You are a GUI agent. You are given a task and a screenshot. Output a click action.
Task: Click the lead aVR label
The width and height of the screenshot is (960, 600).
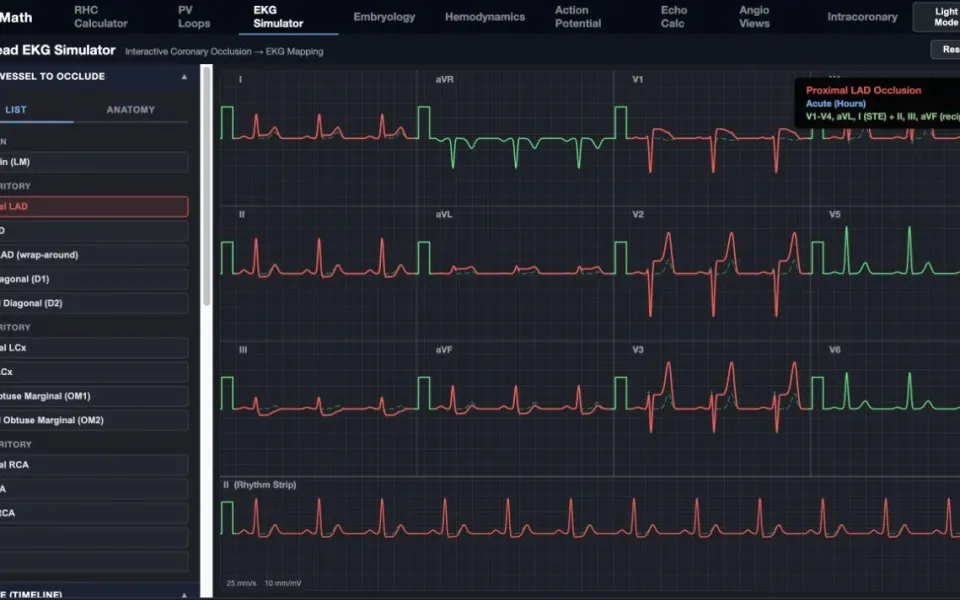click(x=444, y=80)
